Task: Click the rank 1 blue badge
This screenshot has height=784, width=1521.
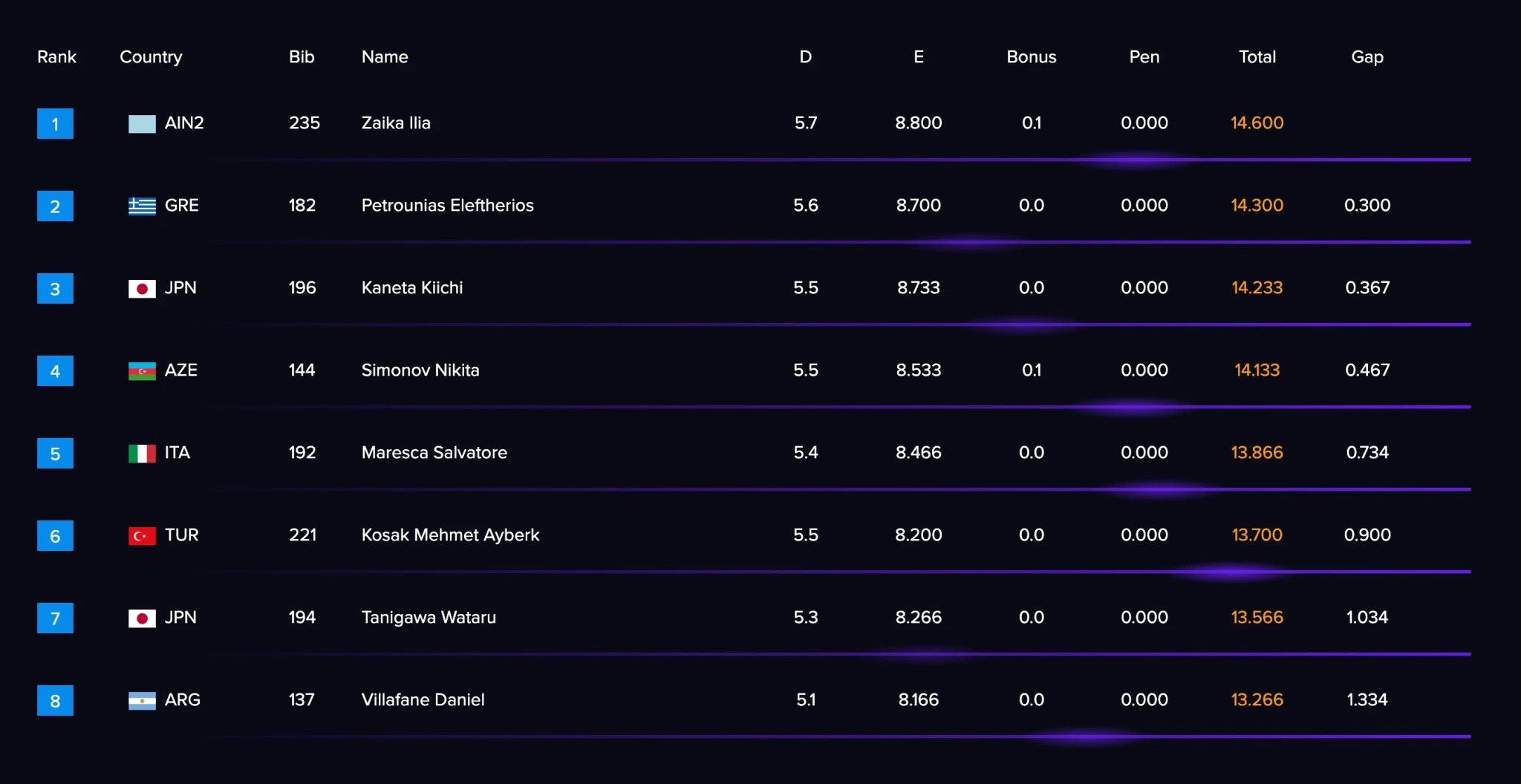Action: [x=55, y=124]
